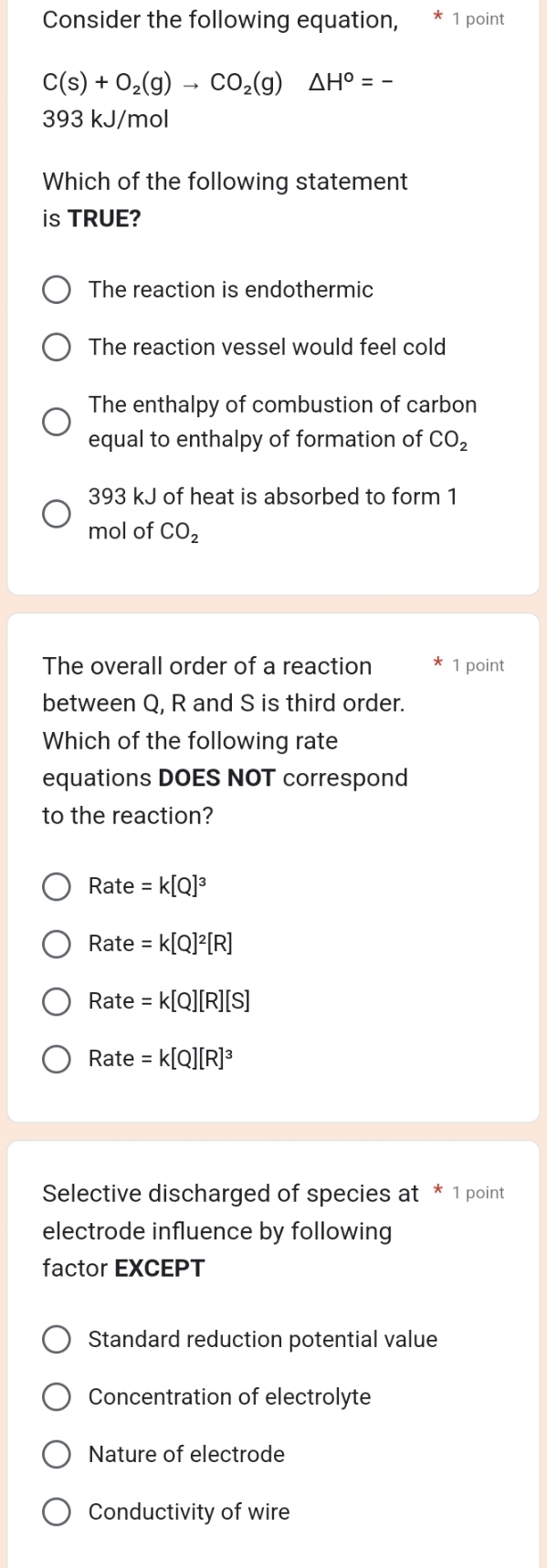This screenshot has width=547, height=1568.
Task: Click the first question's required asterisk
Action: coord(437,16)
